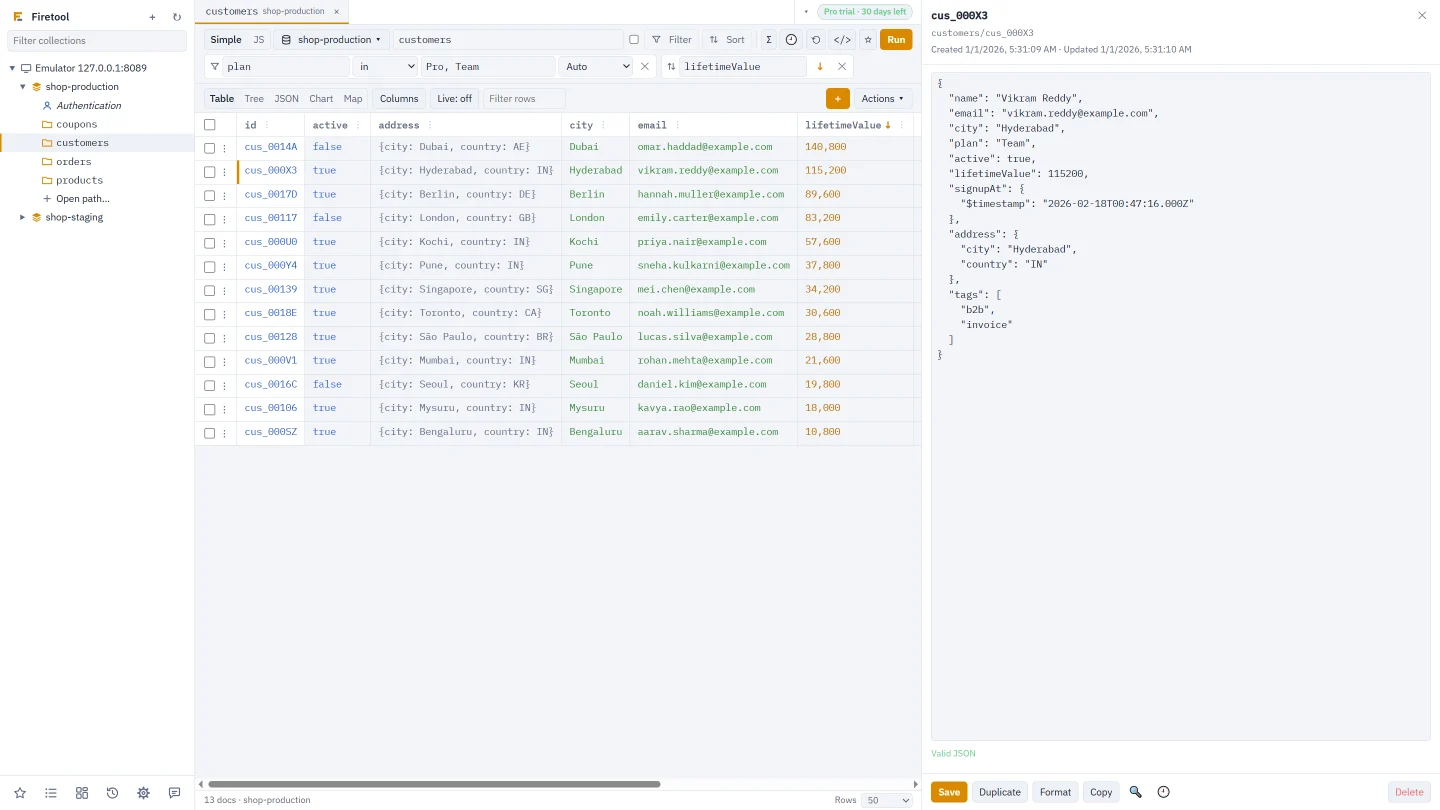The height and width of the screenshot is (810, 1440).
Task: Click the clock icon in the document panel footer
Action: point(1163,792)
